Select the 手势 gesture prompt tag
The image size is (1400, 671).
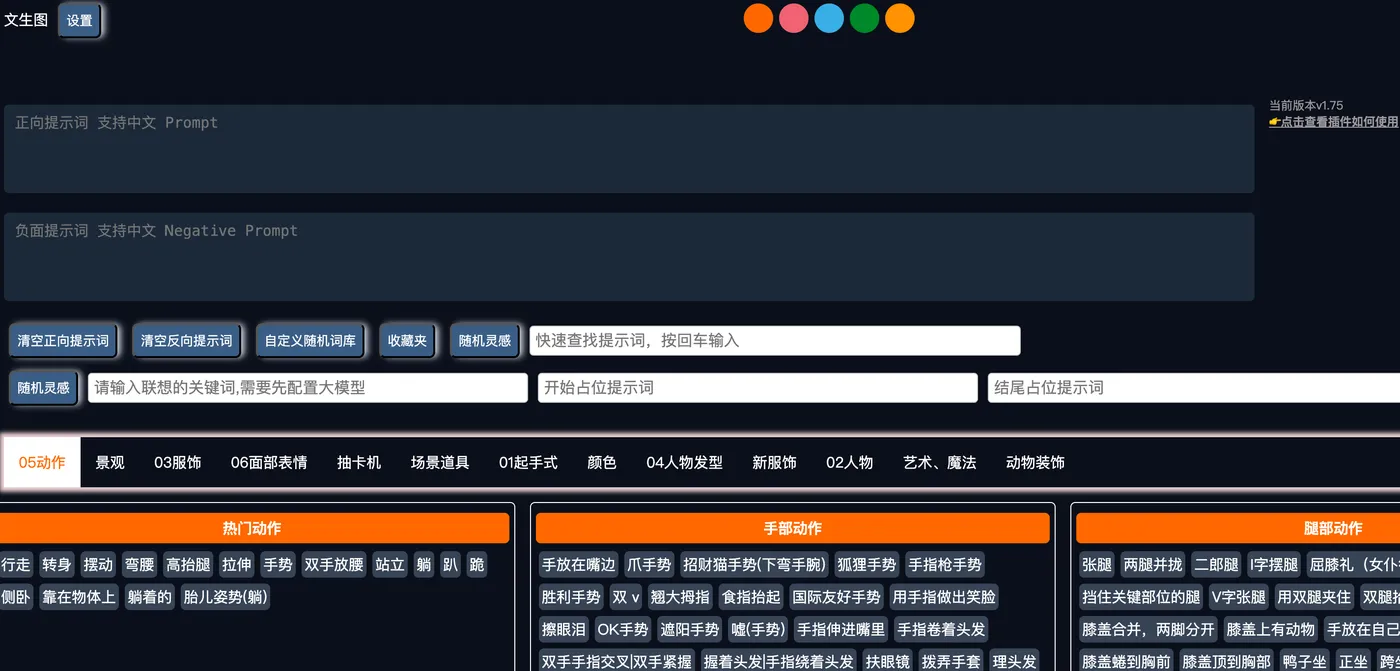coord(277,564)
